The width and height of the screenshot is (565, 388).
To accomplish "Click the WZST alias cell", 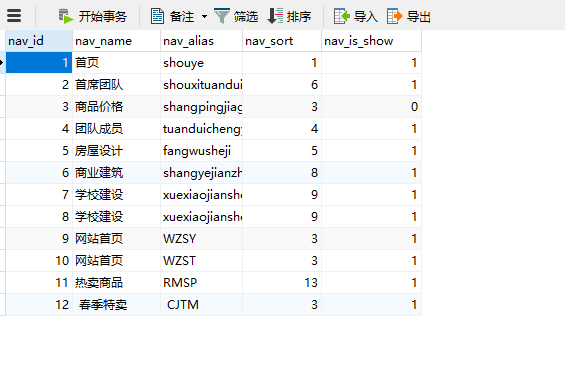I will coord(201,260).
